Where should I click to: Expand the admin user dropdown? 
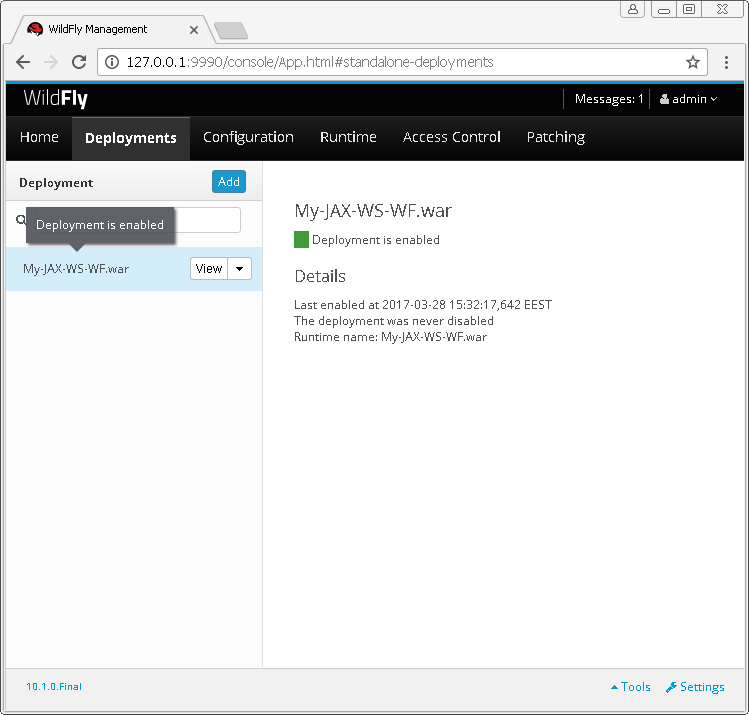click(688, 99)
